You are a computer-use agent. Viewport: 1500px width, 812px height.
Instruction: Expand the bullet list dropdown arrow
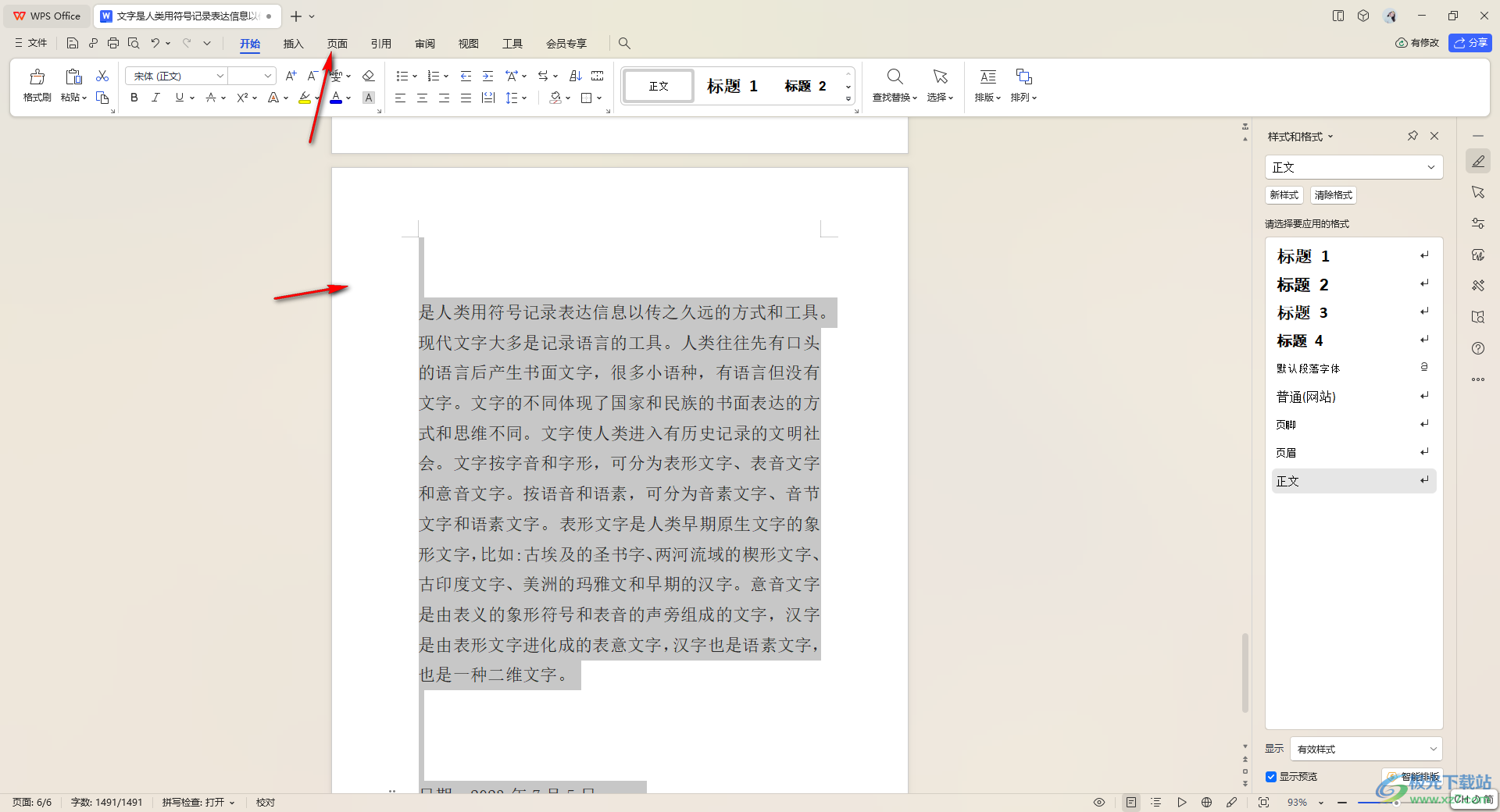(415, 76)
